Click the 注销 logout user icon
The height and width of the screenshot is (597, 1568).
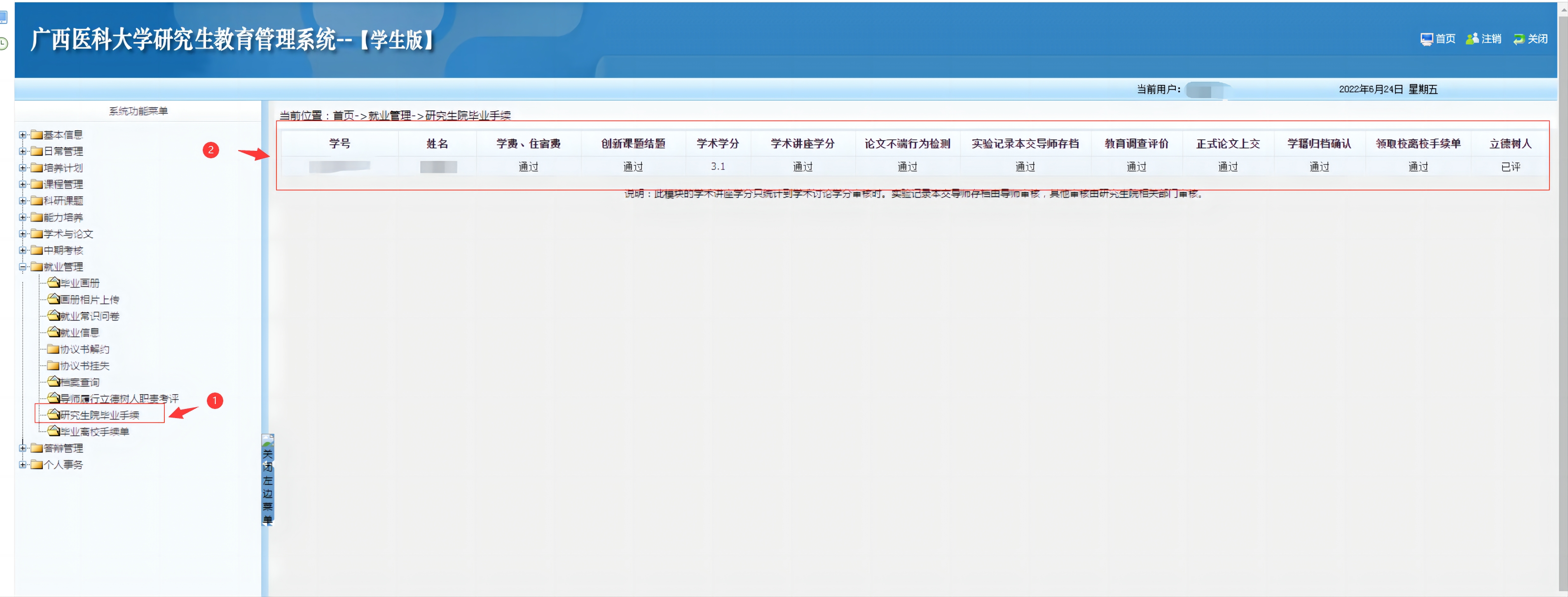click(x=1472, y=39)
